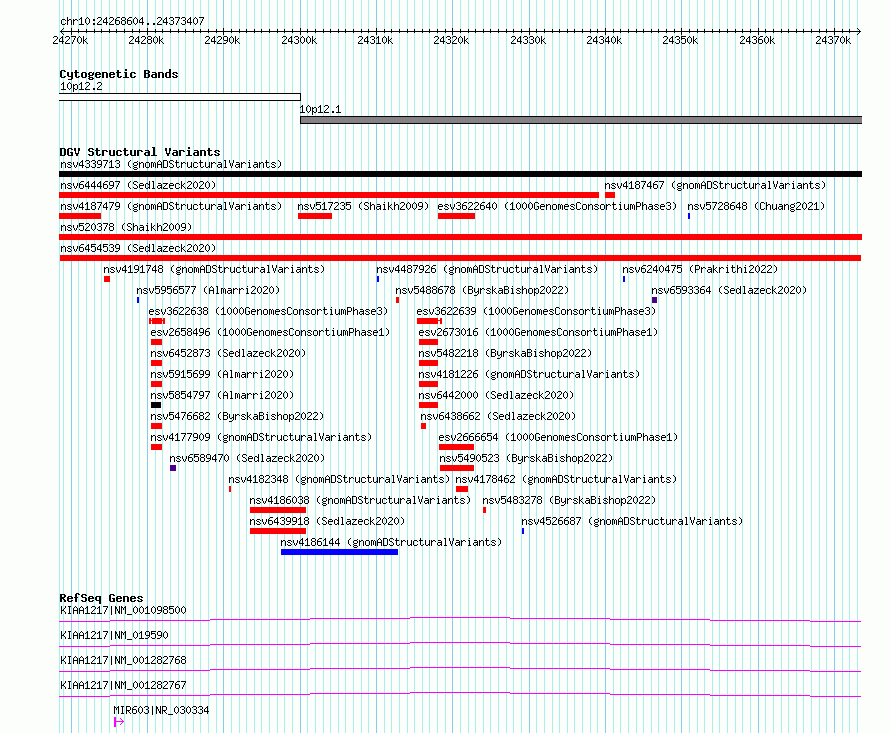Open esv3622638 variant label
Image resolution: width=890 pixels, height=733 pixels.
(x=268, y=311)
